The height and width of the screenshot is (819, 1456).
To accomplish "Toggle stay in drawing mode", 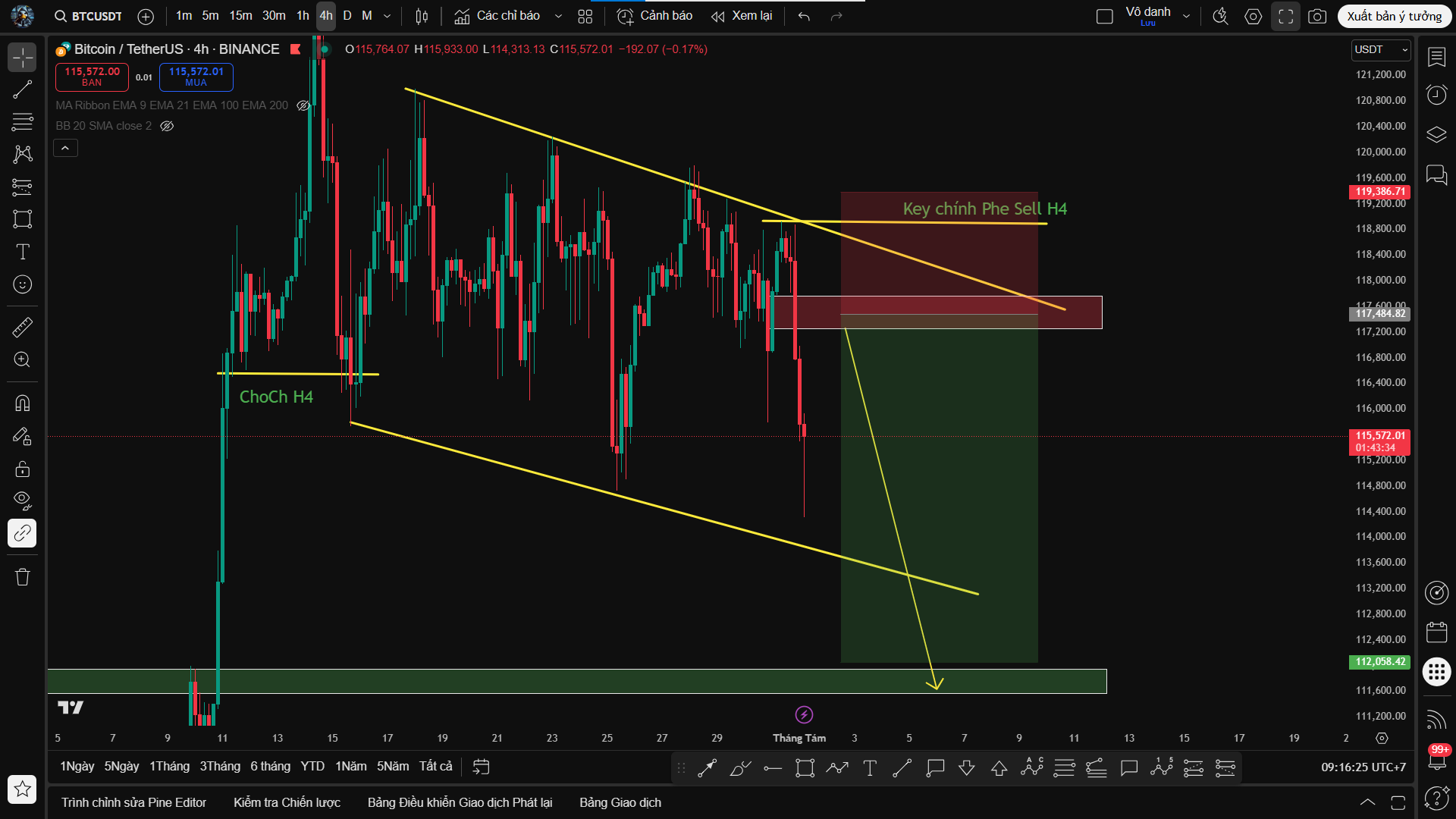I will pyautogui.click(x=23, y=436).
